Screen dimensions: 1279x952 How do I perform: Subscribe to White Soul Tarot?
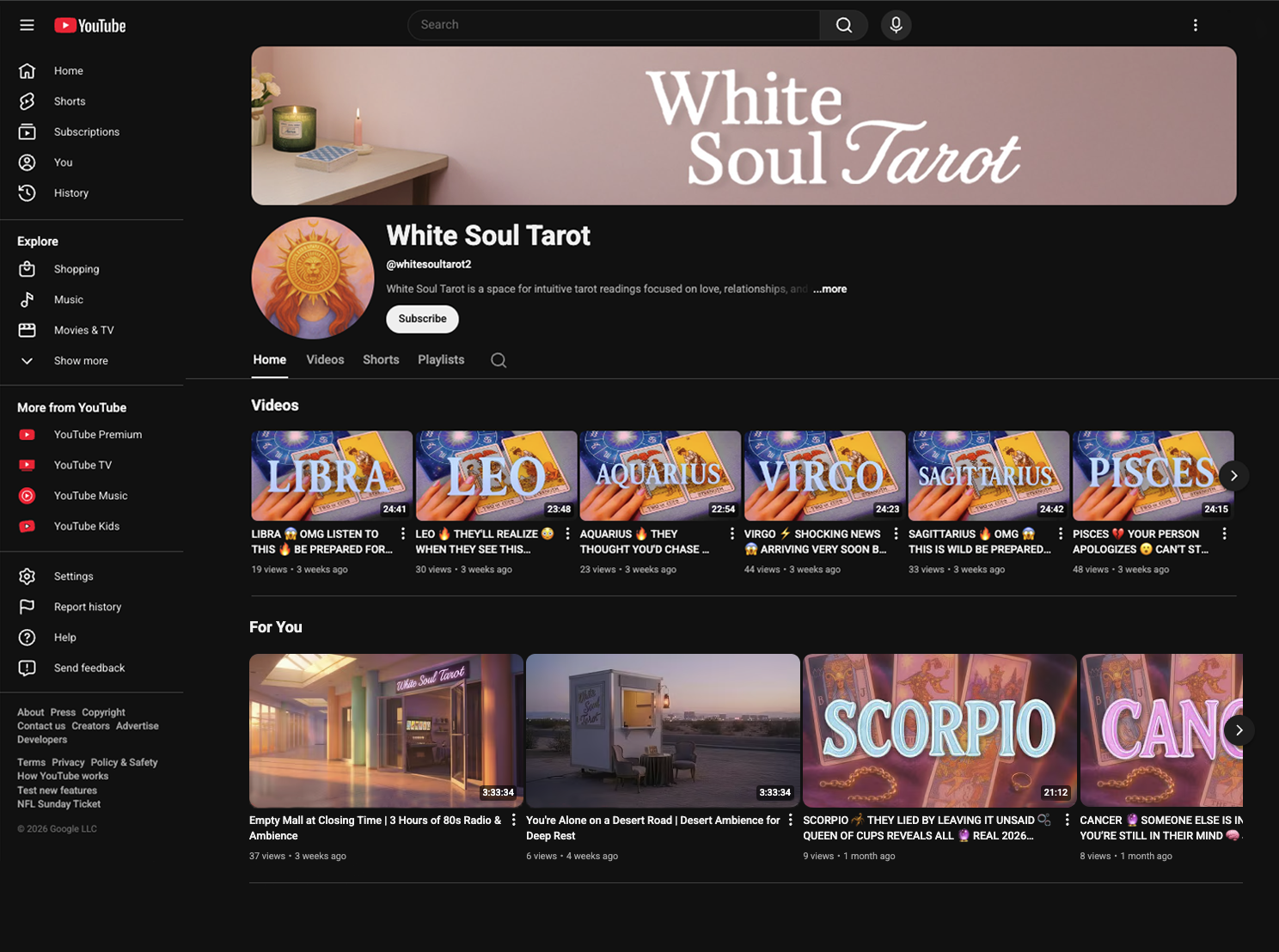click(422, 319)
